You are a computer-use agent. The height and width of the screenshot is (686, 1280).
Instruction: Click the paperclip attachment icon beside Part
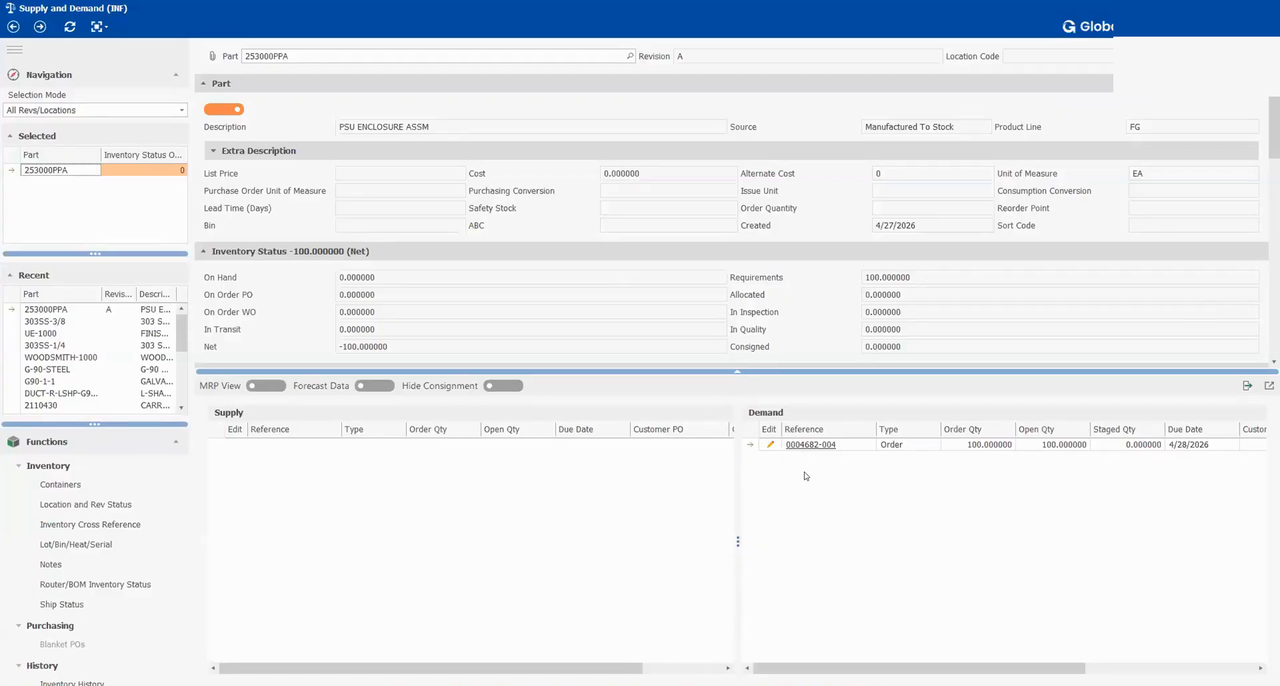pos(212,56)
